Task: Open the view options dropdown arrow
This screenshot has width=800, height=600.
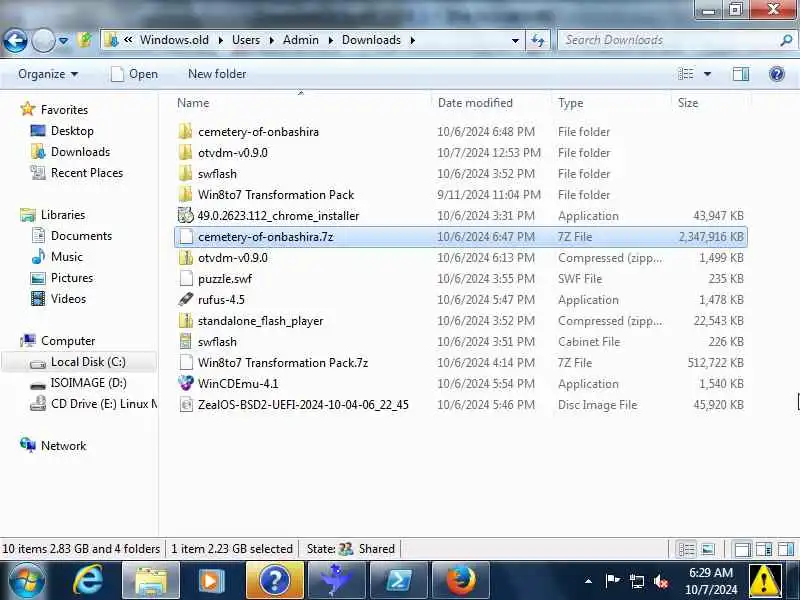Action: click(708, 74)
